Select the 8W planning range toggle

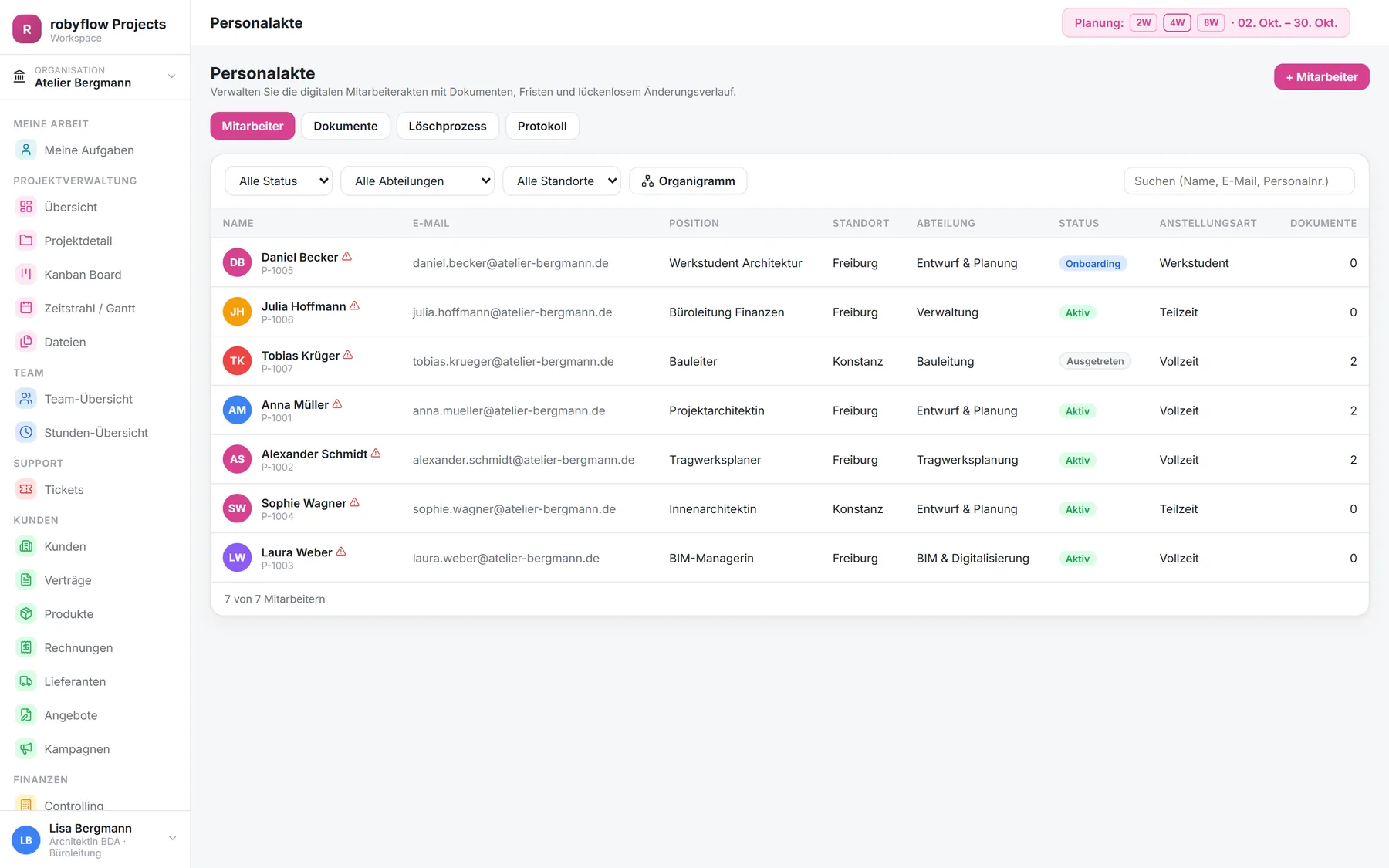click(1211, 22)
